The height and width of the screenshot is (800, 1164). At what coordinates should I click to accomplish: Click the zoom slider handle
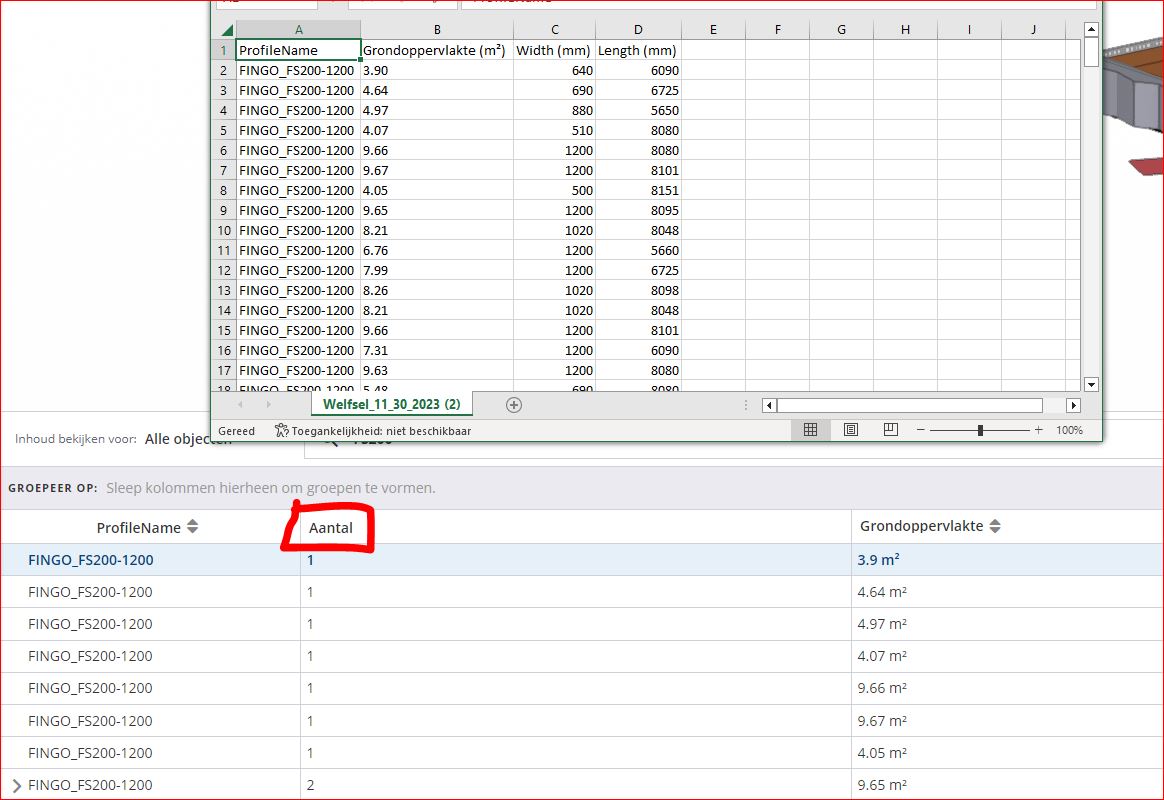pos(981,430)
